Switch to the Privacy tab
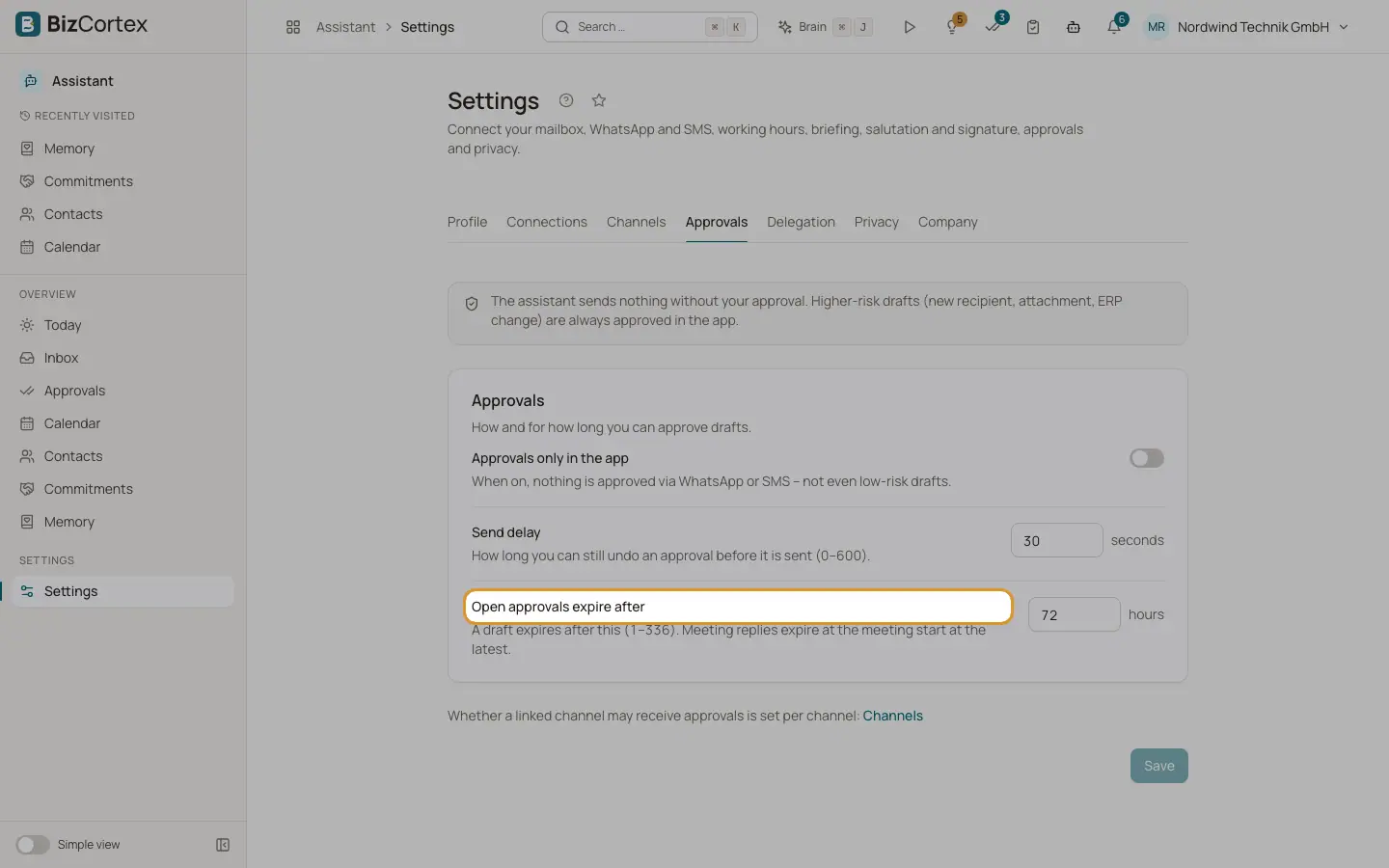This screenshot has width=1389, height=868. [x=876, y=222]
